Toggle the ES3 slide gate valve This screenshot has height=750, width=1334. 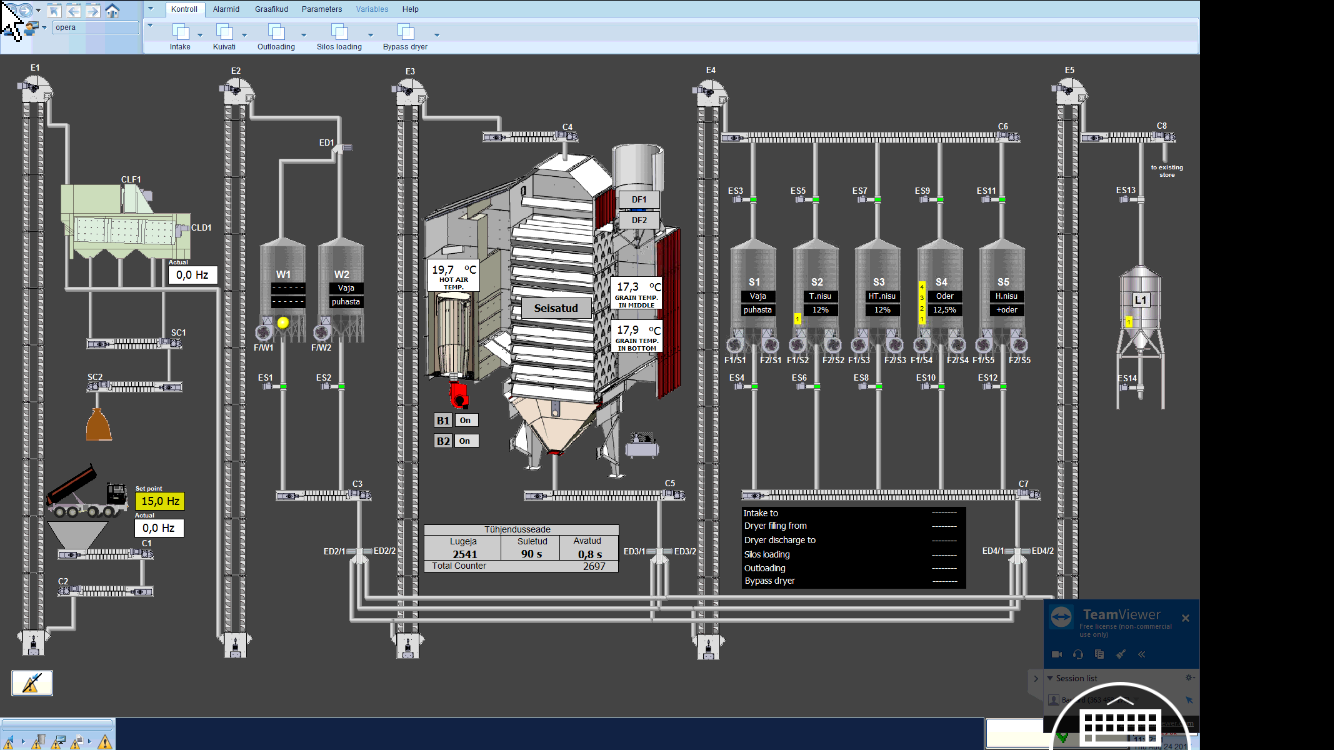click(753, 200)
